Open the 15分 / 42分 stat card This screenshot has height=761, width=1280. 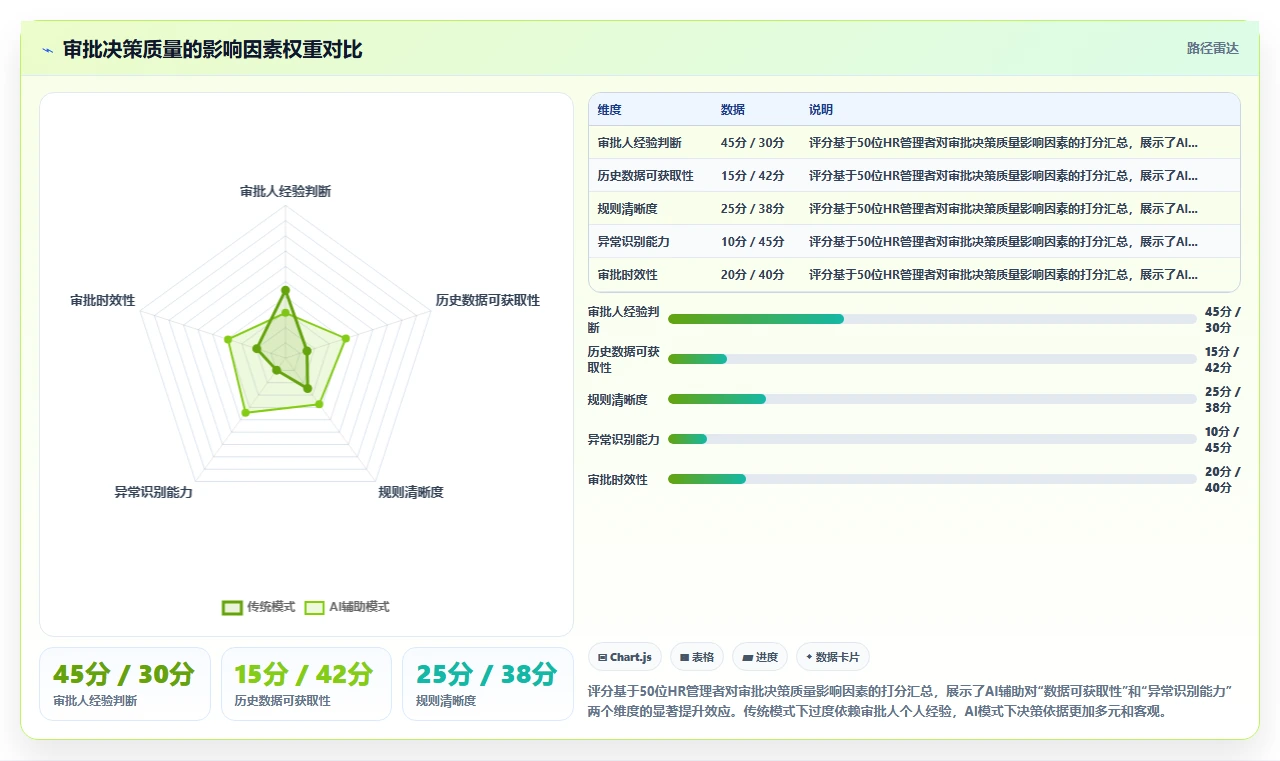point(306,684)
